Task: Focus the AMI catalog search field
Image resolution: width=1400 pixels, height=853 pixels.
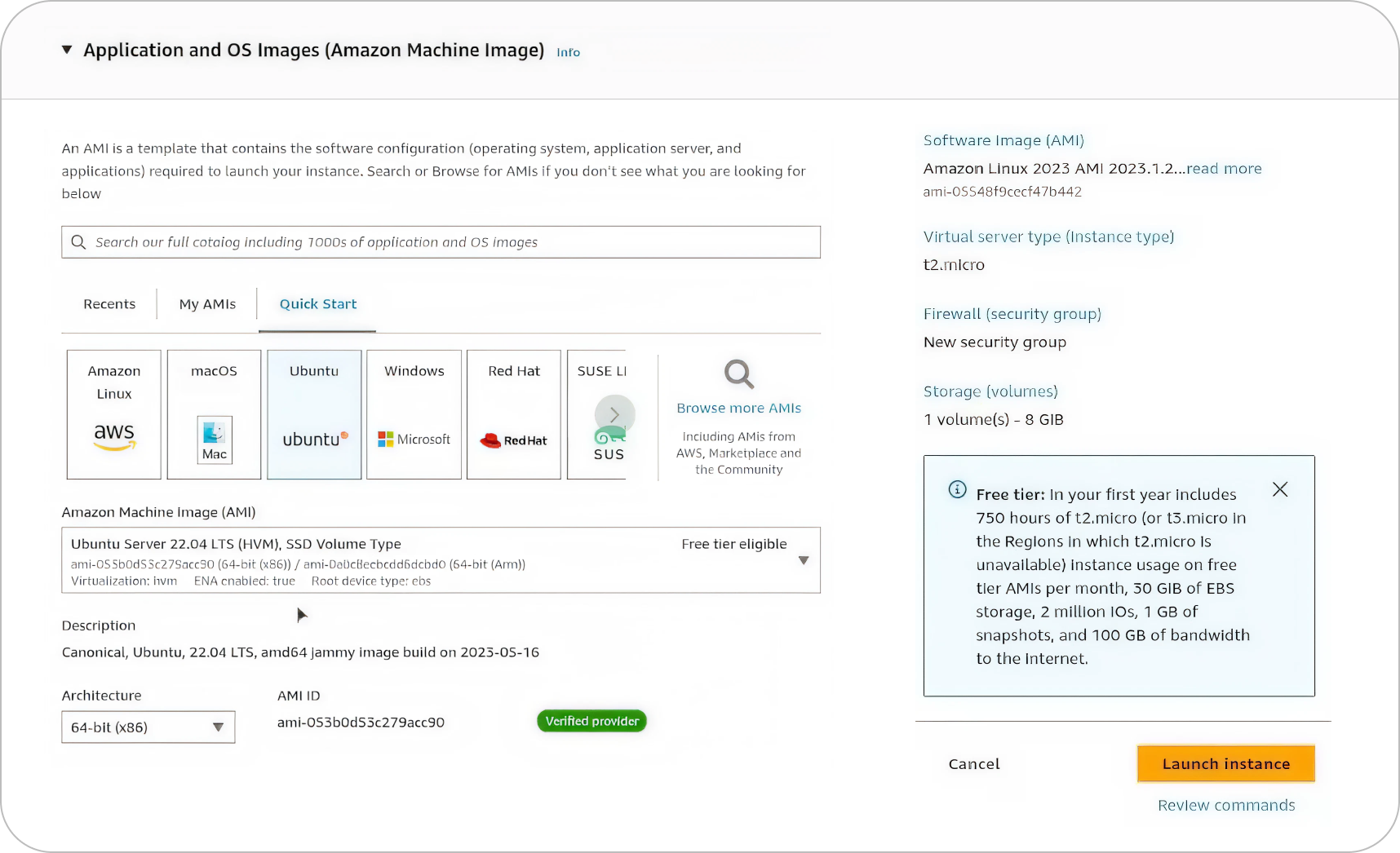Action: point(441,242)
